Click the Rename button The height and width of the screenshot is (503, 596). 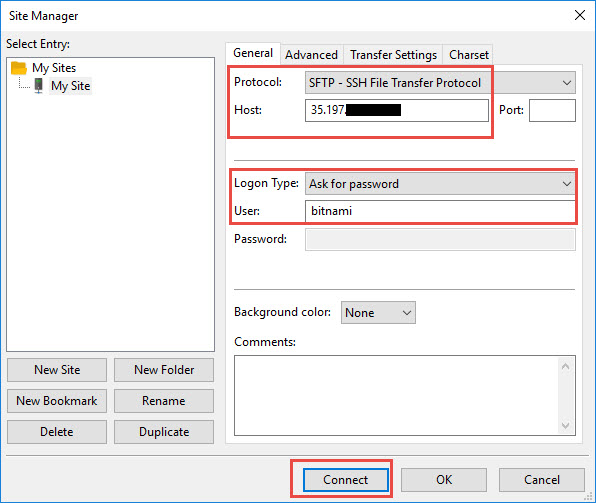pyautogui.click(x=164, y=401)
